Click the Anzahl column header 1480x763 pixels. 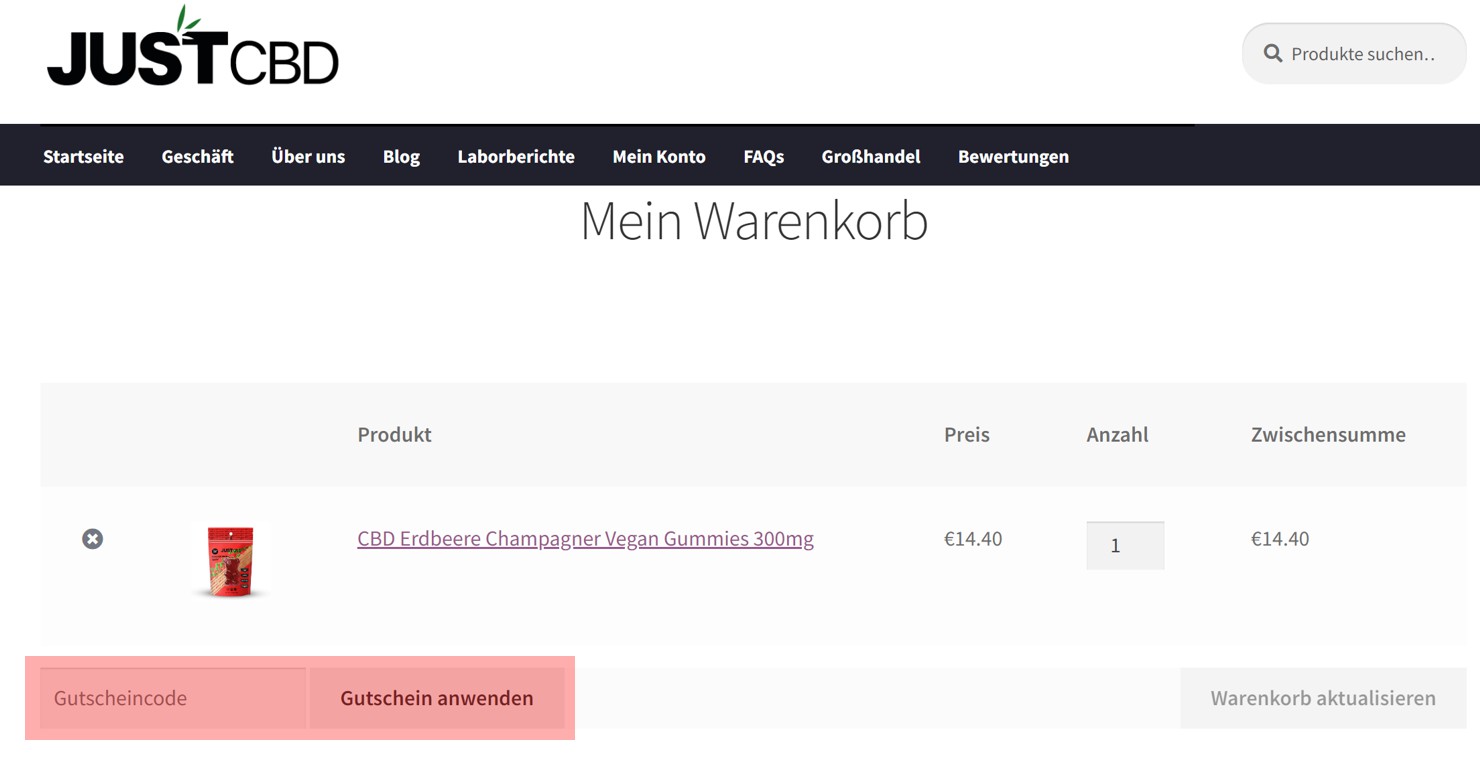point(1117,434)
